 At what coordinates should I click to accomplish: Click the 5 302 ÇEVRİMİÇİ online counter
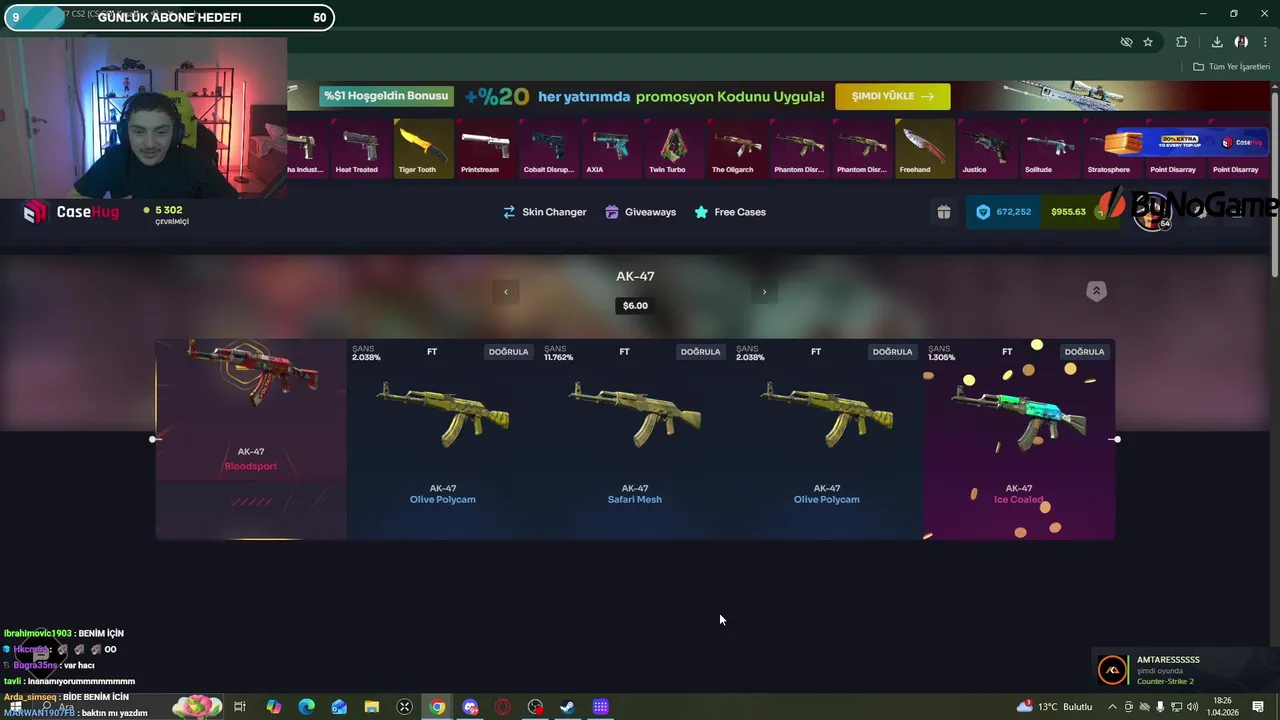pyautogui.click(x=166, y=215)
